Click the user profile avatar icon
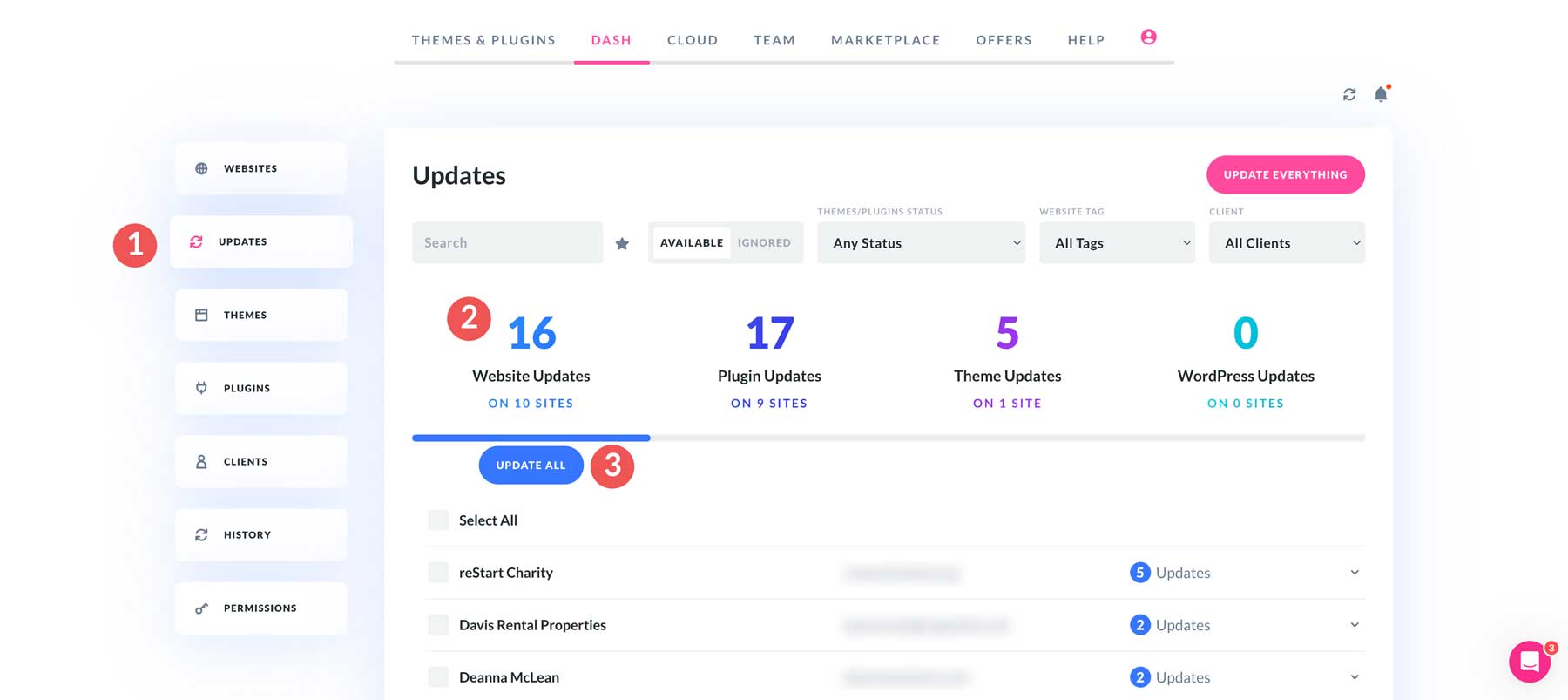 [x=1148, y=37]
